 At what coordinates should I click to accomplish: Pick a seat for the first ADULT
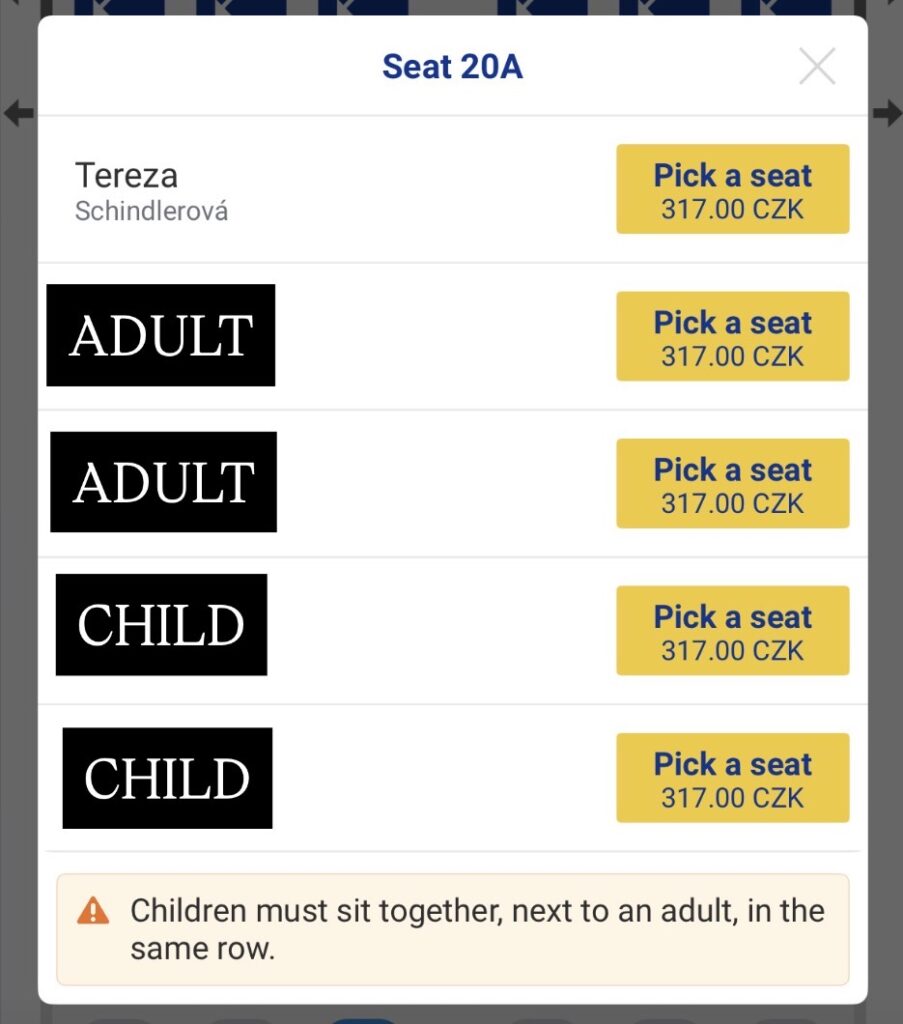click(x=732, y=336)
